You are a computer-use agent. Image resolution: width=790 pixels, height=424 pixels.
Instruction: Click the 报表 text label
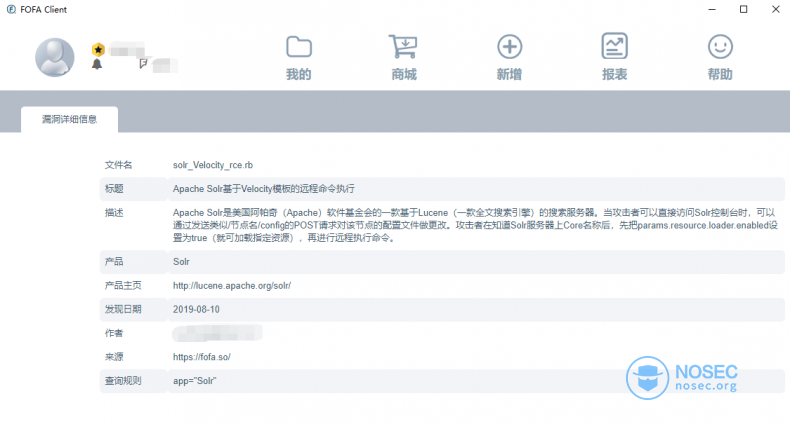pyautogui.click(x=615, y=75)
